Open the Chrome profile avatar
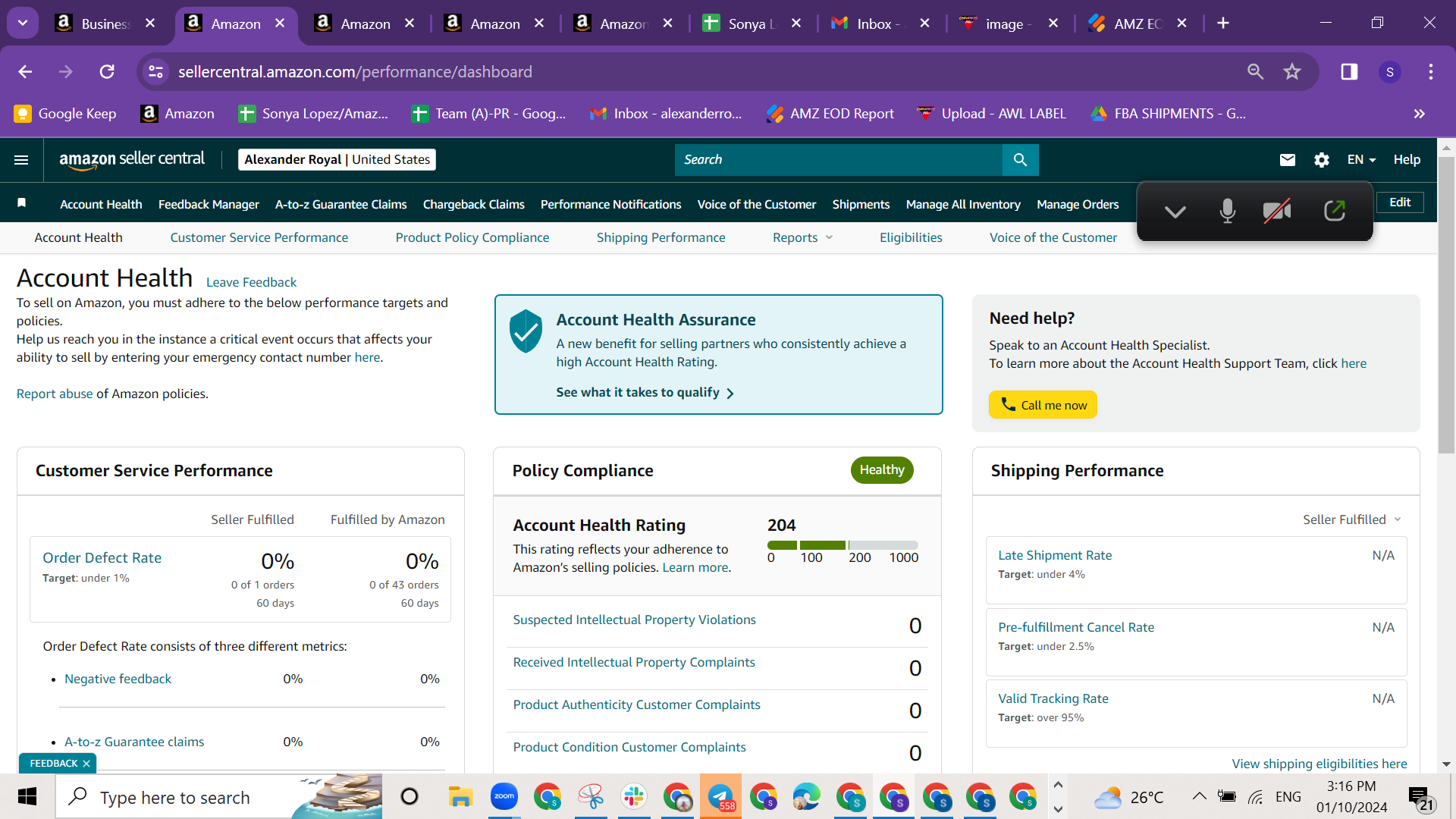This screenshot has height=819, width=1456. pyautogui.click(x=1390, y=72)
